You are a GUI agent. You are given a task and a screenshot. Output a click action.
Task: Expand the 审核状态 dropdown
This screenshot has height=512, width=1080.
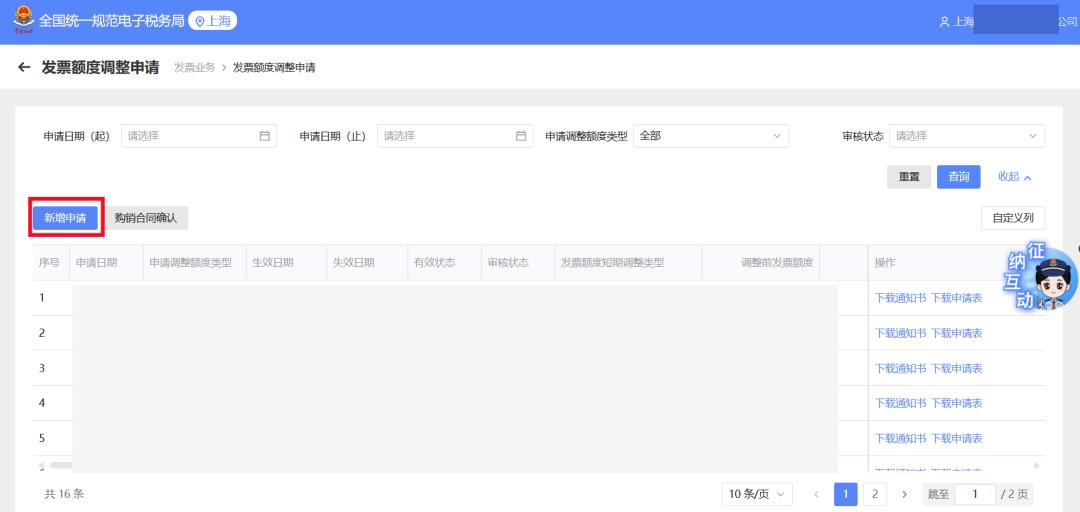pos(966,136)
